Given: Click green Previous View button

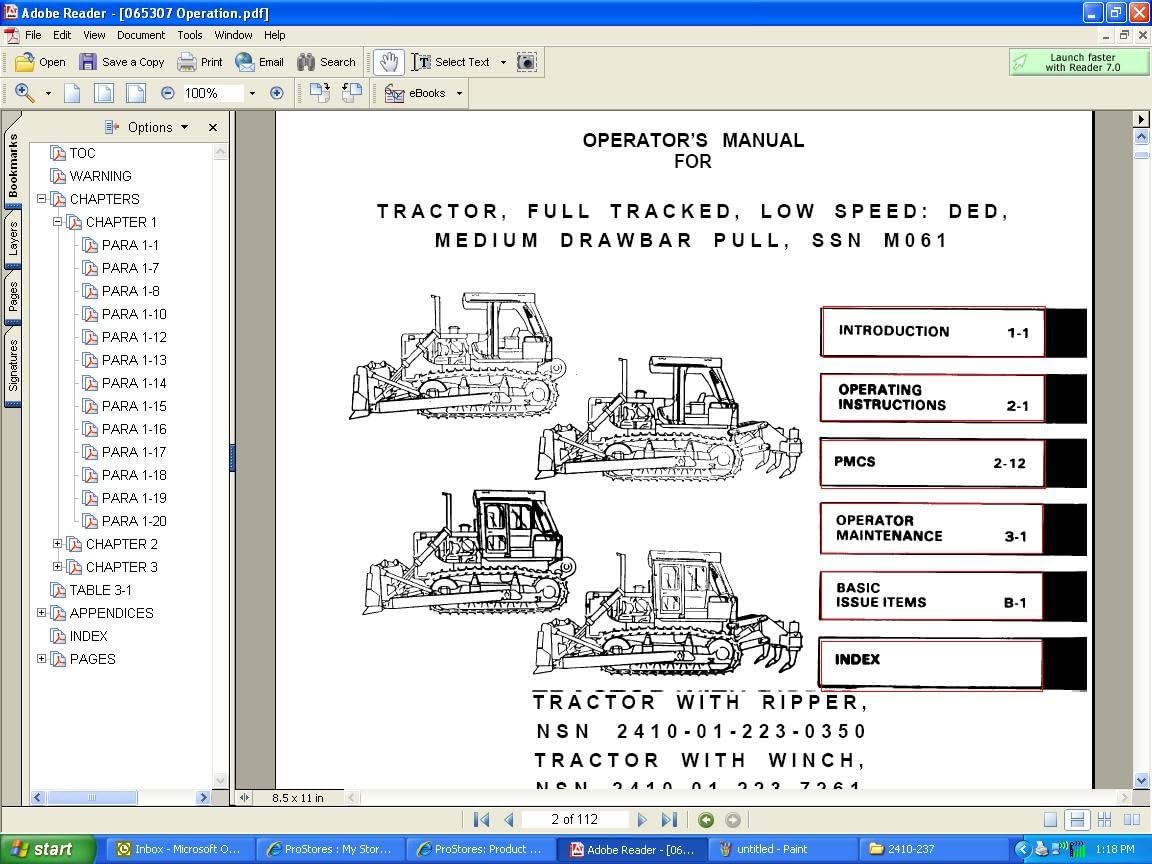Looking at the screenshot, I should click(x=706, y=819).
